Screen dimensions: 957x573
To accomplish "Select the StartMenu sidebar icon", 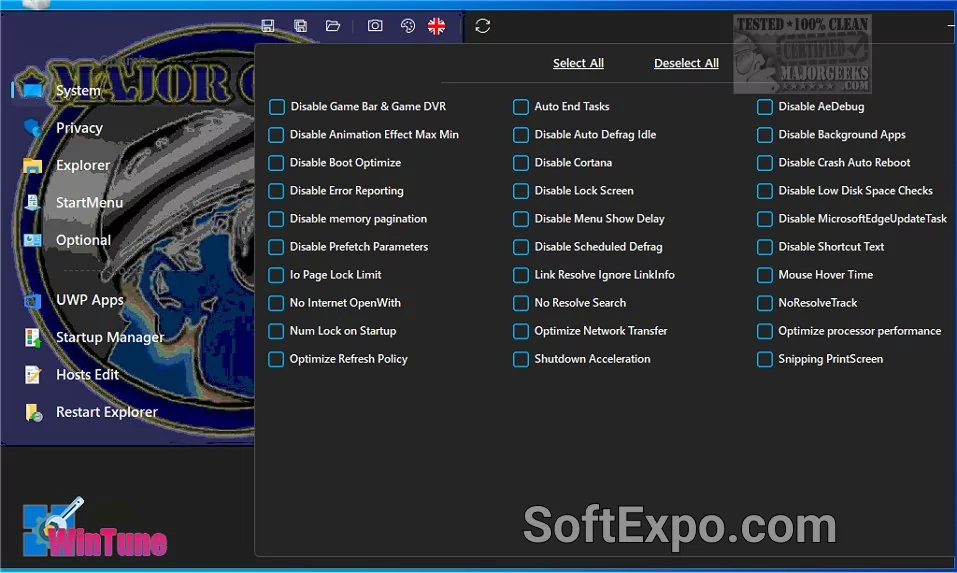I will point(32,202).
